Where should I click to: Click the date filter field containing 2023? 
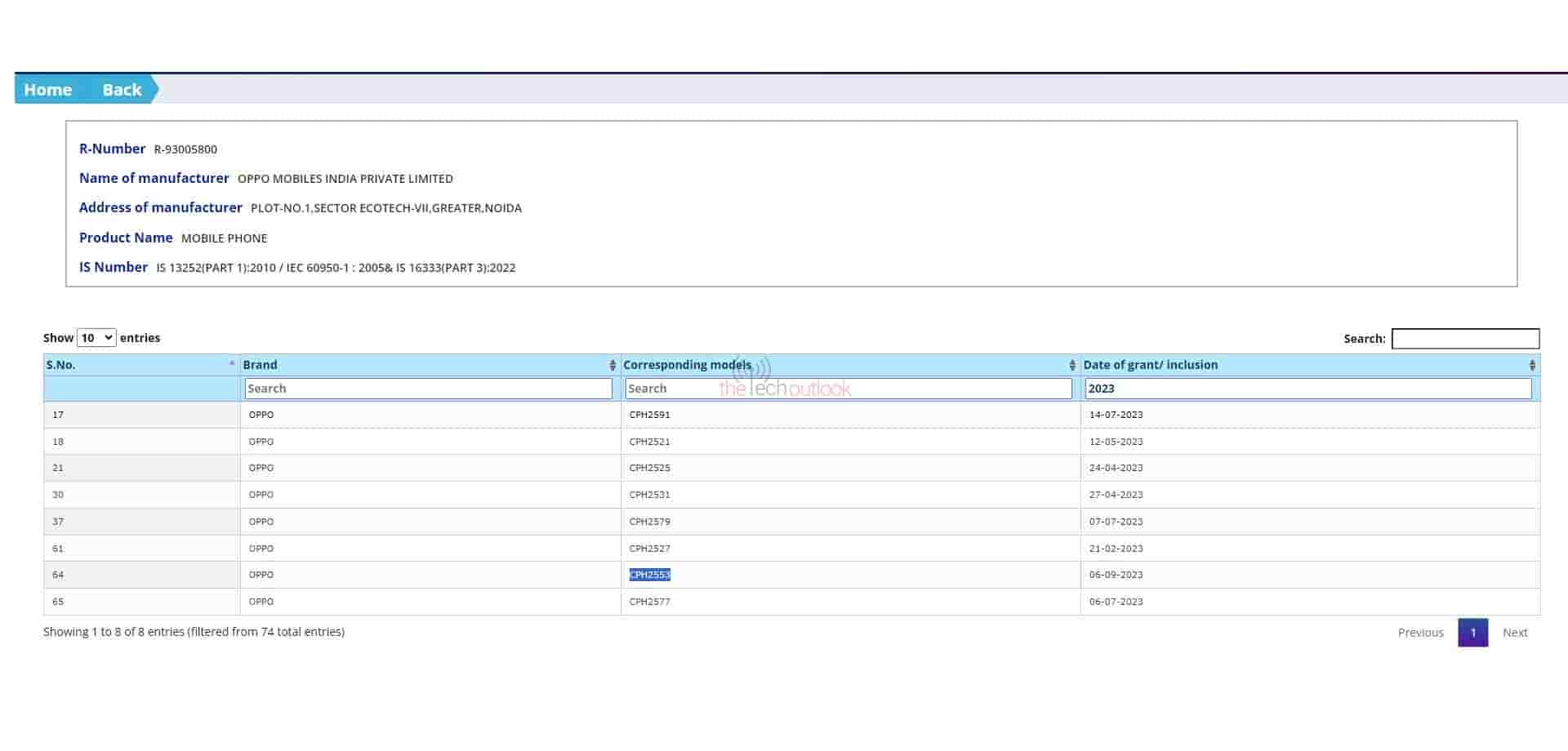[x=1307, y=389]
